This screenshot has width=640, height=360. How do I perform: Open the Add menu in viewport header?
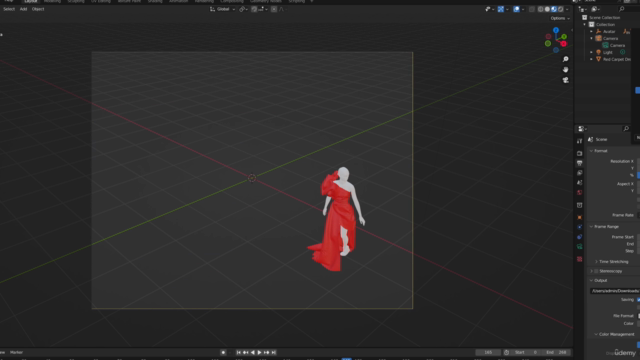[23, 9]
